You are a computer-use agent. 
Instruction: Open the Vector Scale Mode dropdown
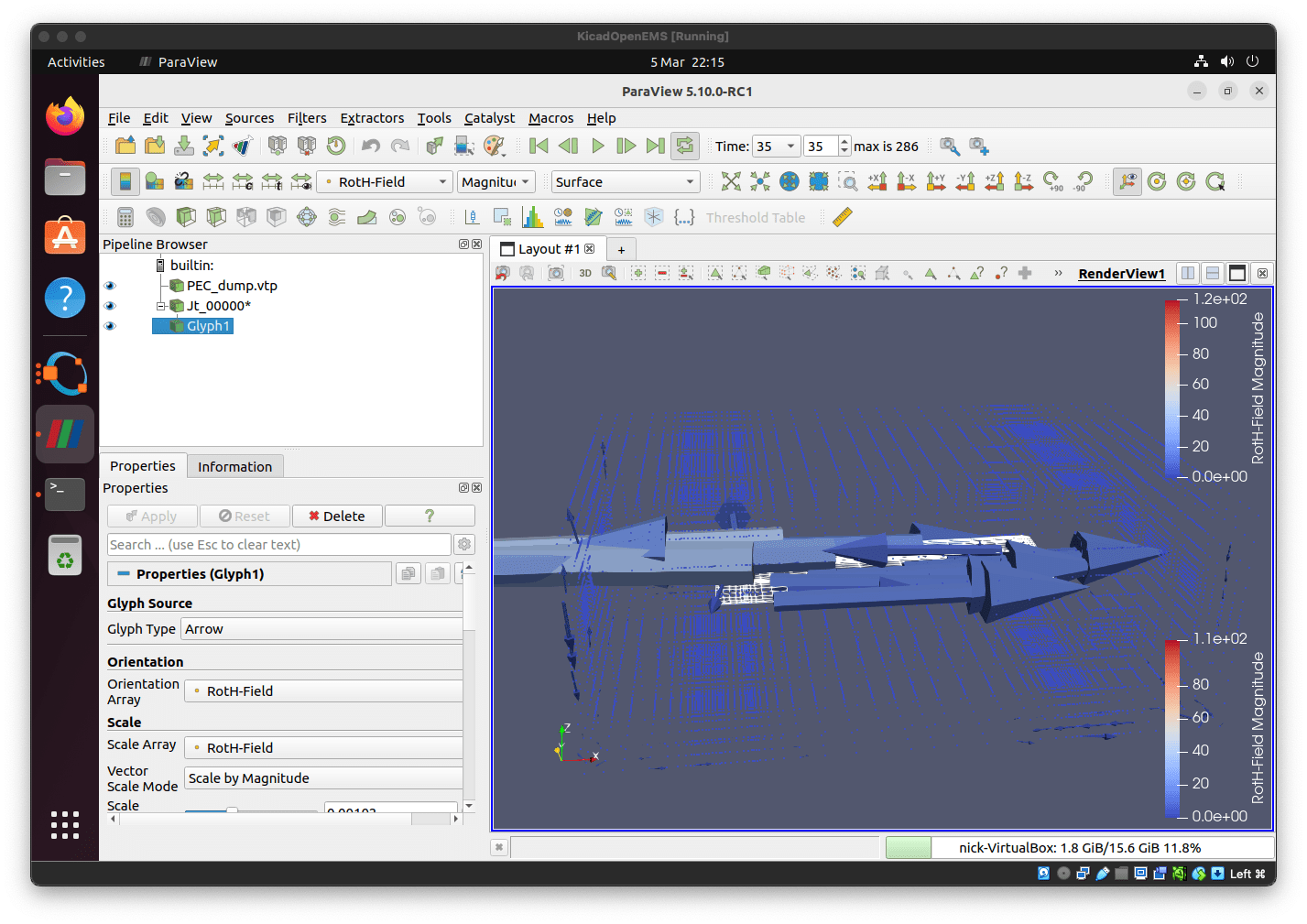[322, 778]
